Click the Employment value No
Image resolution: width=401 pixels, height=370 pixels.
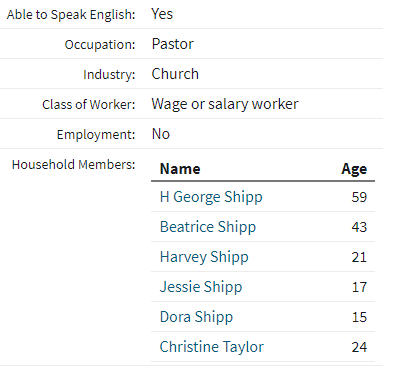coord(161,134)
